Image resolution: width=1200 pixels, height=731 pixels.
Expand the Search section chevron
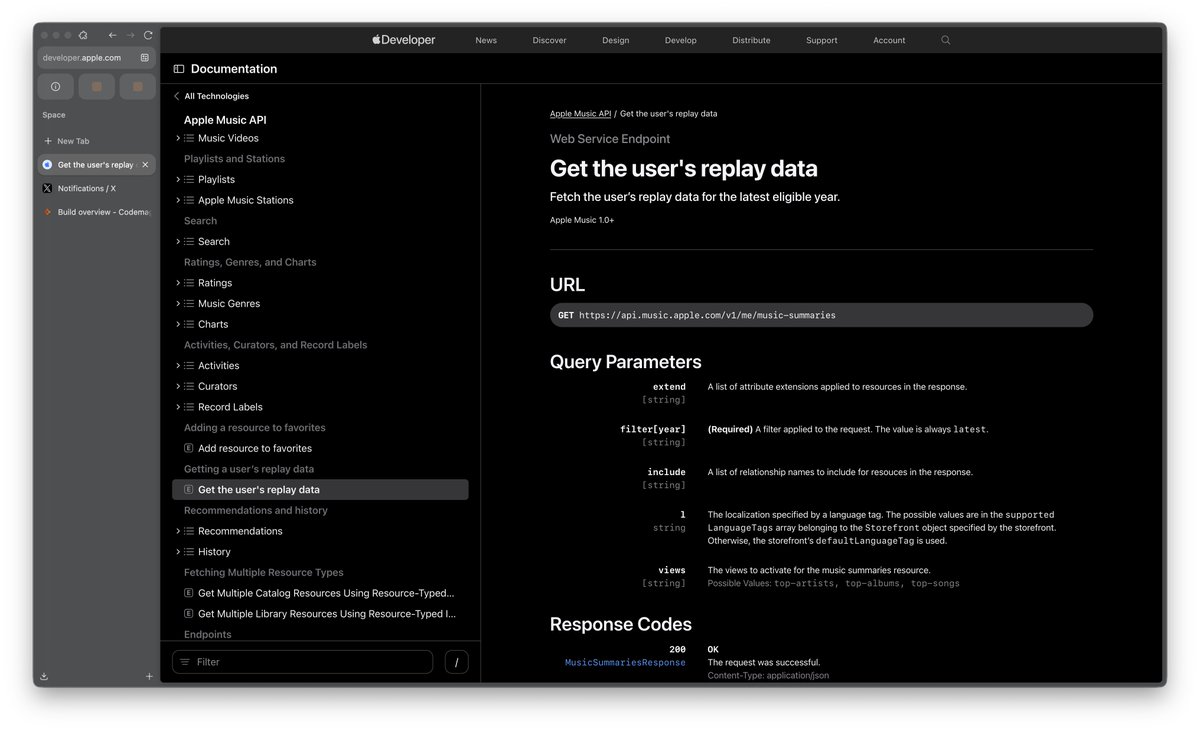pyautogui.click(x=178, y=241)
